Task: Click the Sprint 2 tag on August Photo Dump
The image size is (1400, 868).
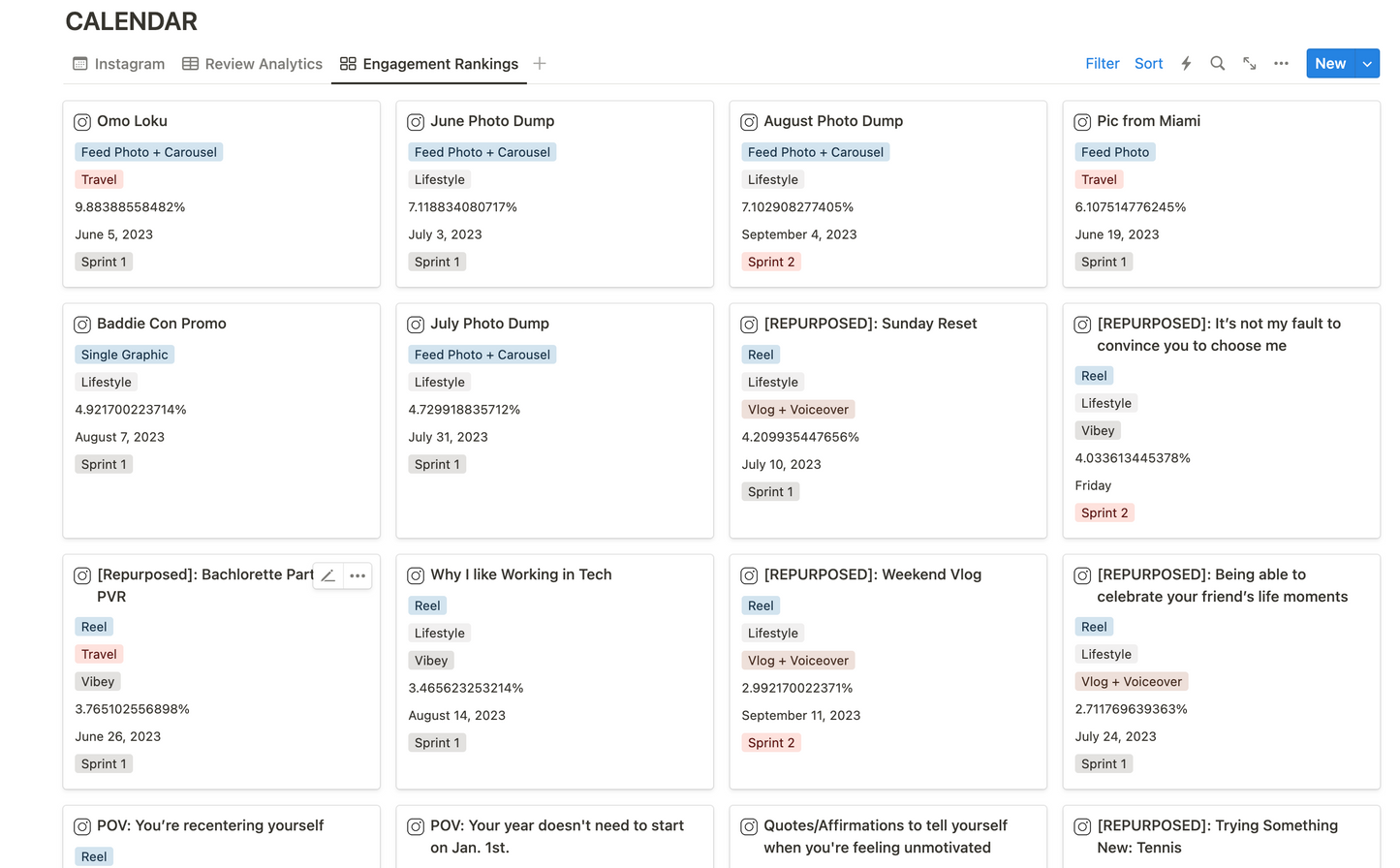Action: [771, 262]
